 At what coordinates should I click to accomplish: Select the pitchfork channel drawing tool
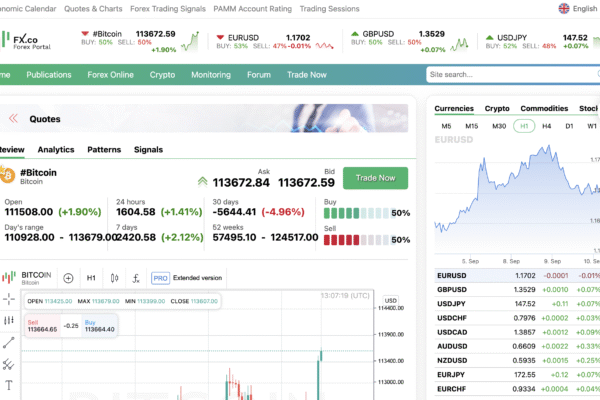coord(8,364)
